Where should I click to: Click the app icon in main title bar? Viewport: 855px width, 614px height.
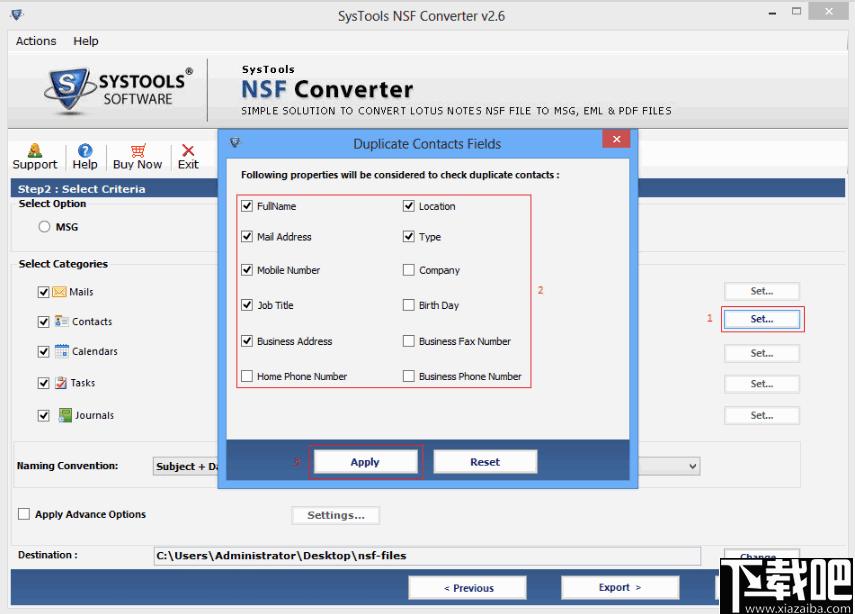tap(17, 15)
